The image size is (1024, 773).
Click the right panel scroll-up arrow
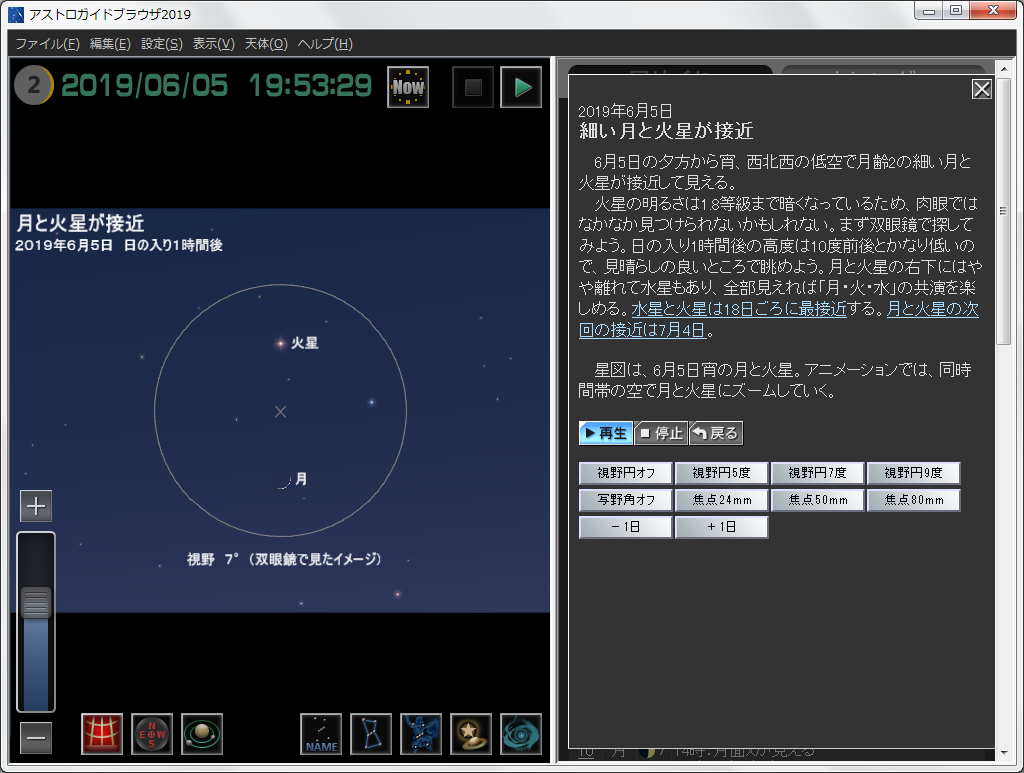1004,69
